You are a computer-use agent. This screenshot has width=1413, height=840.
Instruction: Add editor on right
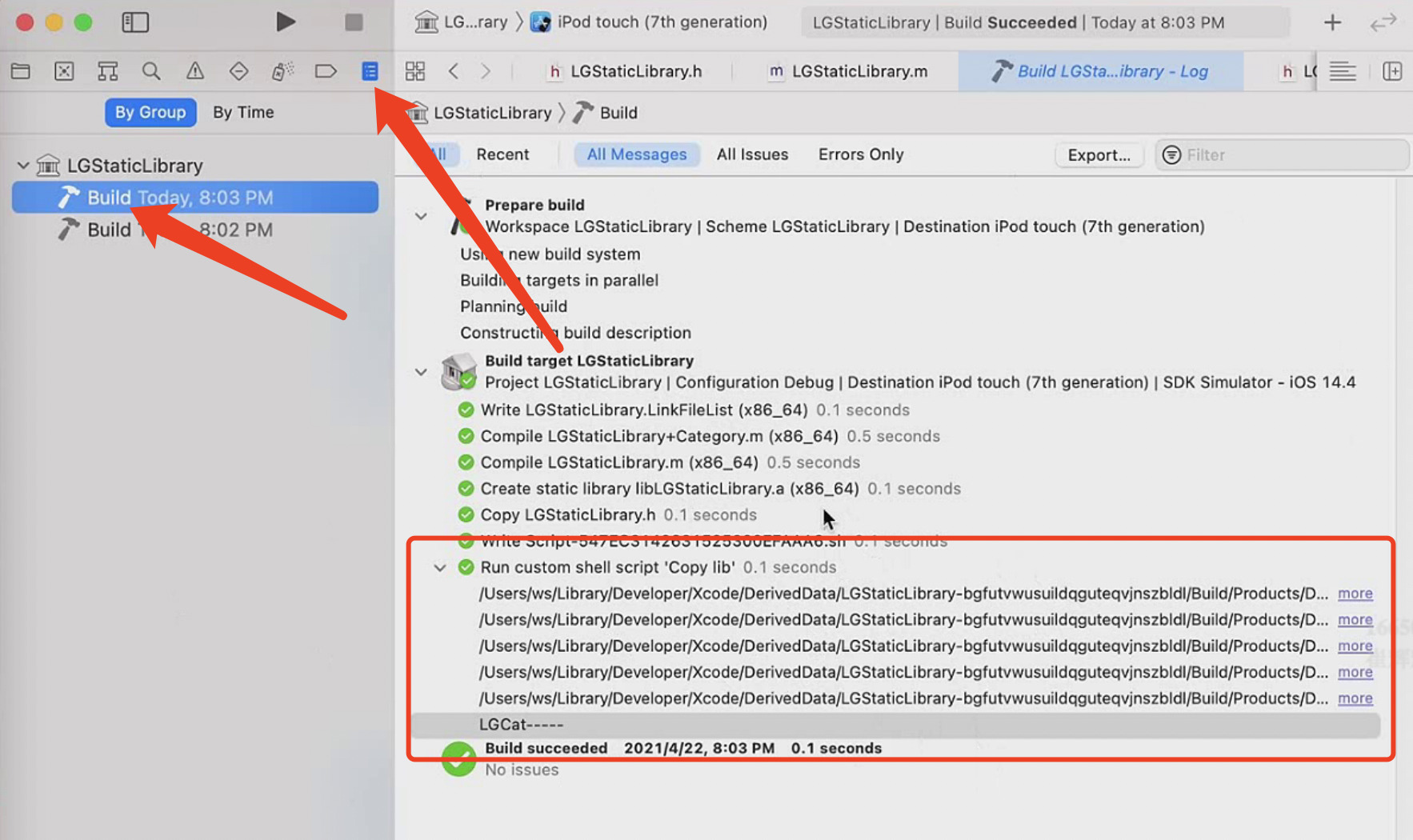[1392, 71]
